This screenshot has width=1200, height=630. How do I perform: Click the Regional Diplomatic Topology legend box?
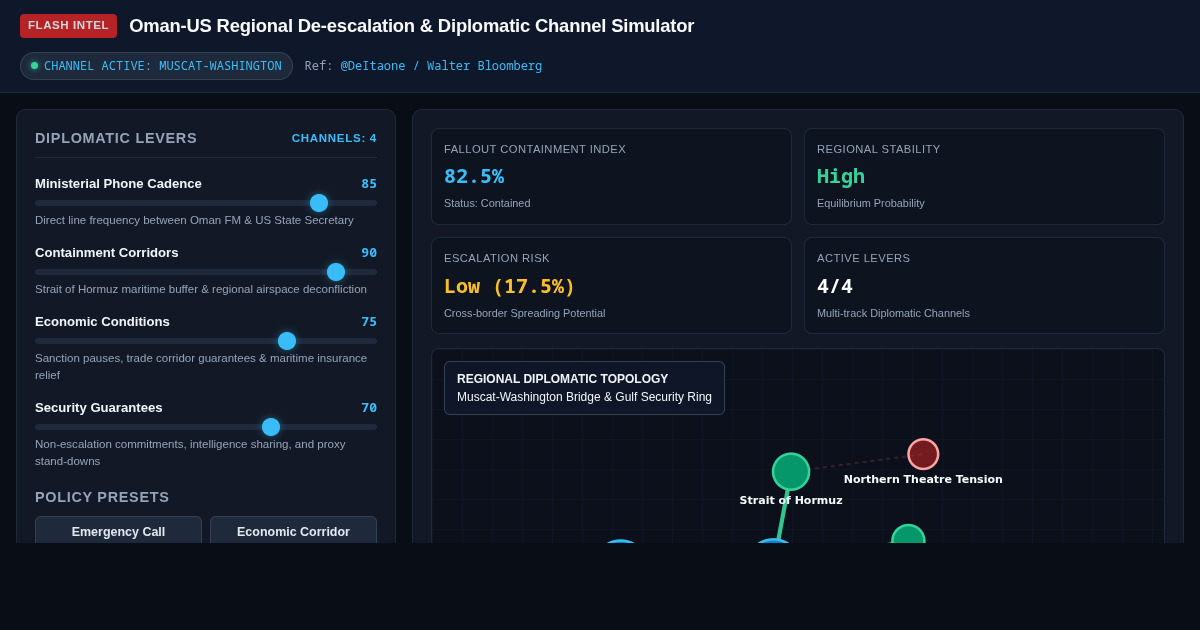584,388
